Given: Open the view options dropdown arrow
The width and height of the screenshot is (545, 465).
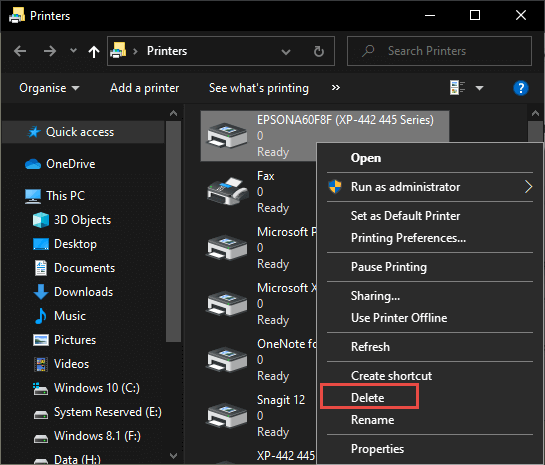Looking at the screenshot, I should tap(479, 88).
